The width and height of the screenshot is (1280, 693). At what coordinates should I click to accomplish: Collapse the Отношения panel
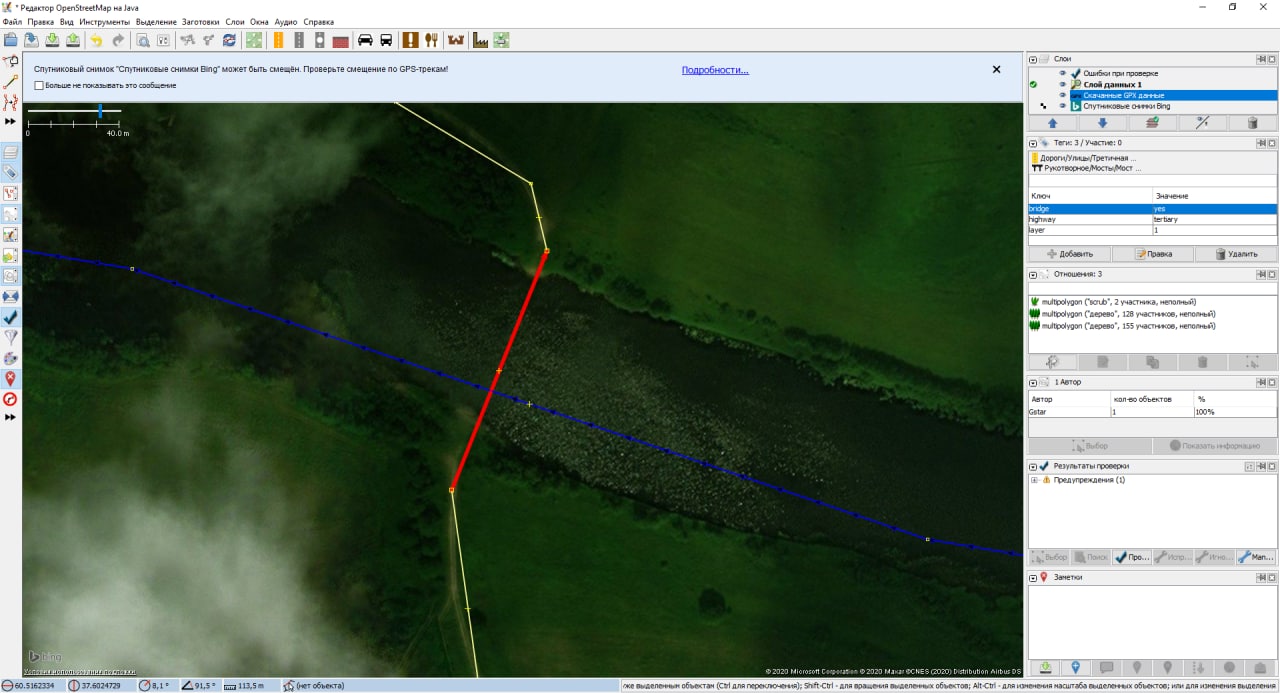(1033, 274)
